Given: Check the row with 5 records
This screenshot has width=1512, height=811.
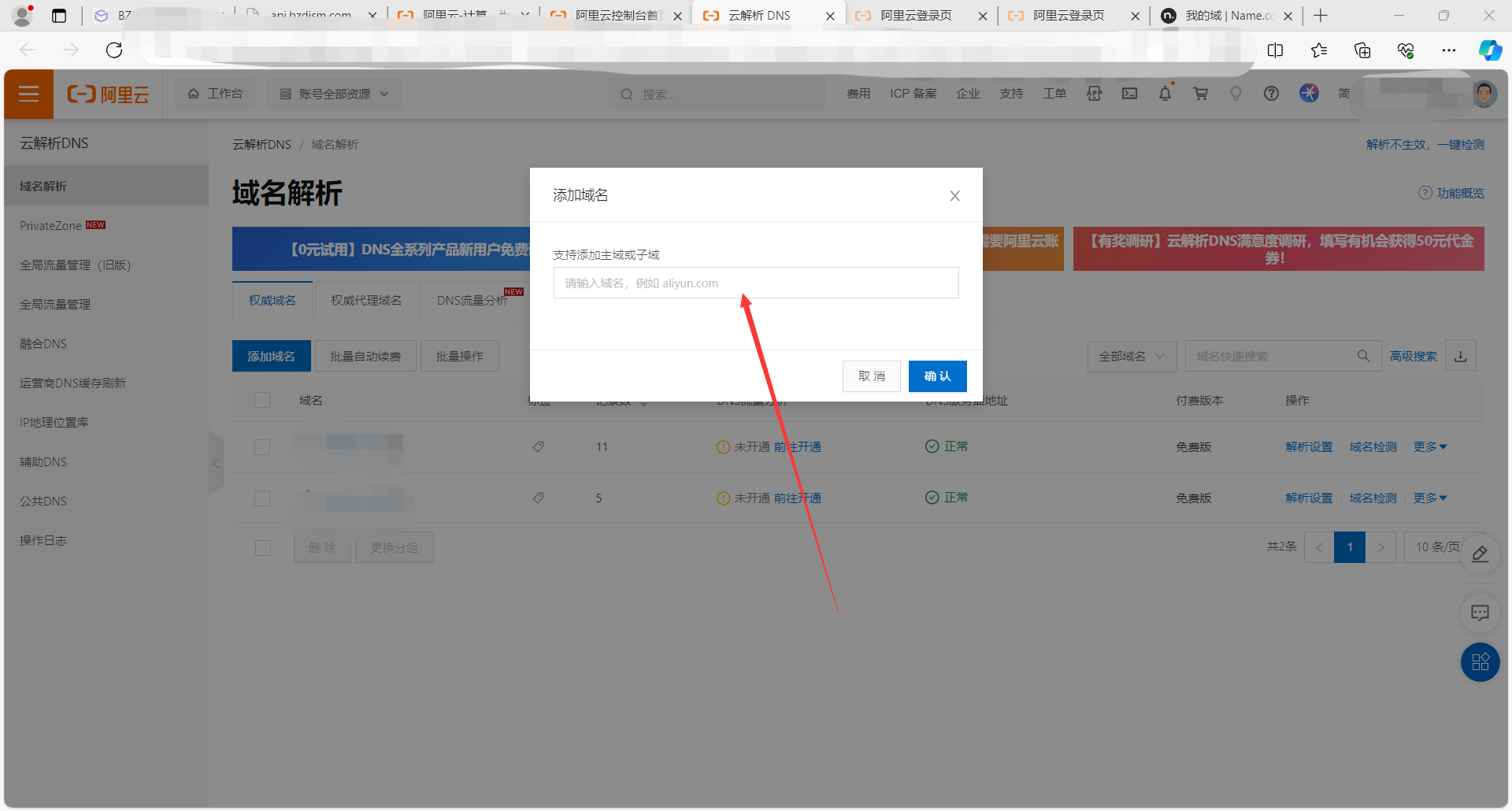Looking at the screenshot, I should [x=262, y=498].
